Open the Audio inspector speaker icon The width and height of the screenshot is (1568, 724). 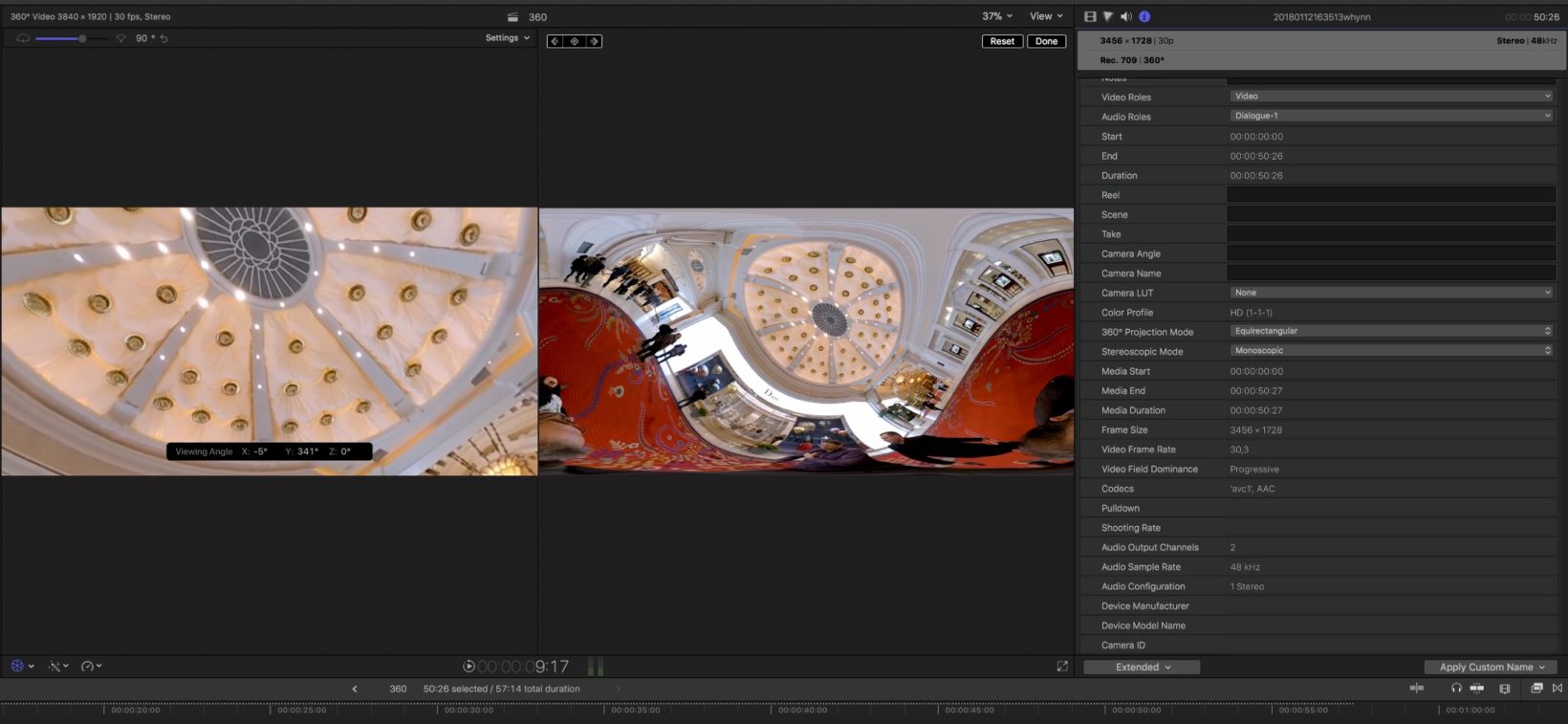coord(1126,16)
